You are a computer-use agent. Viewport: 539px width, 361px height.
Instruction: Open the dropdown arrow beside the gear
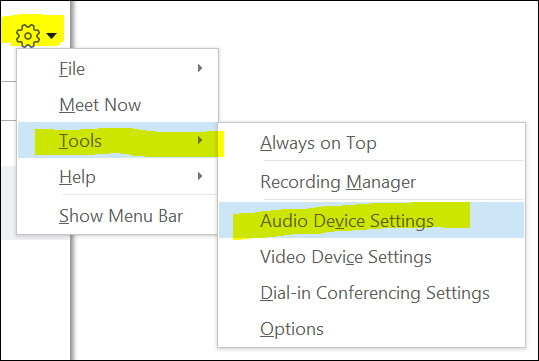pyautogui.click(x=52, y=35)
